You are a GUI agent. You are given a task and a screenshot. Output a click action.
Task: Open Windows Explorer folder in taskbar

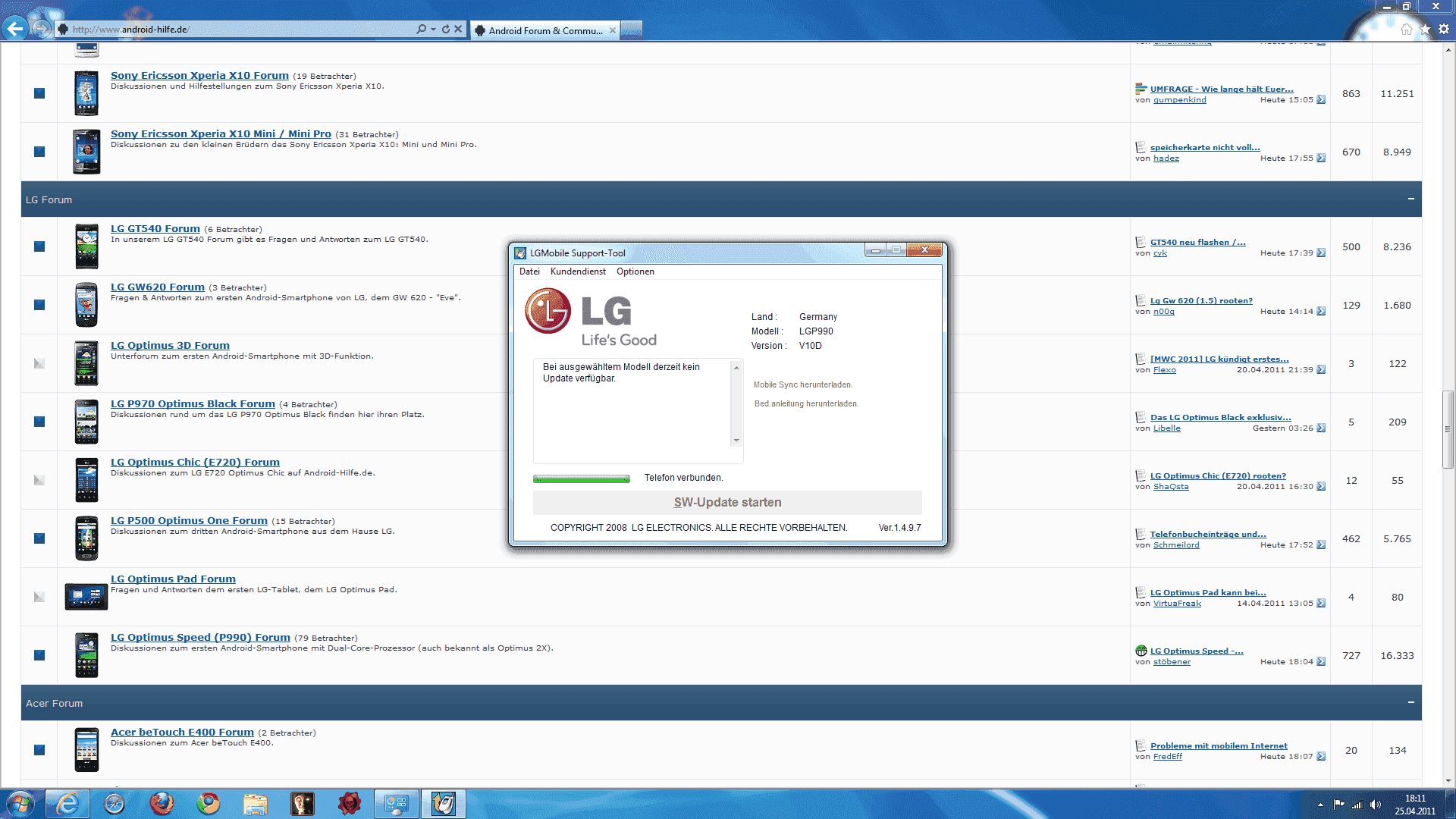(256, 804)
